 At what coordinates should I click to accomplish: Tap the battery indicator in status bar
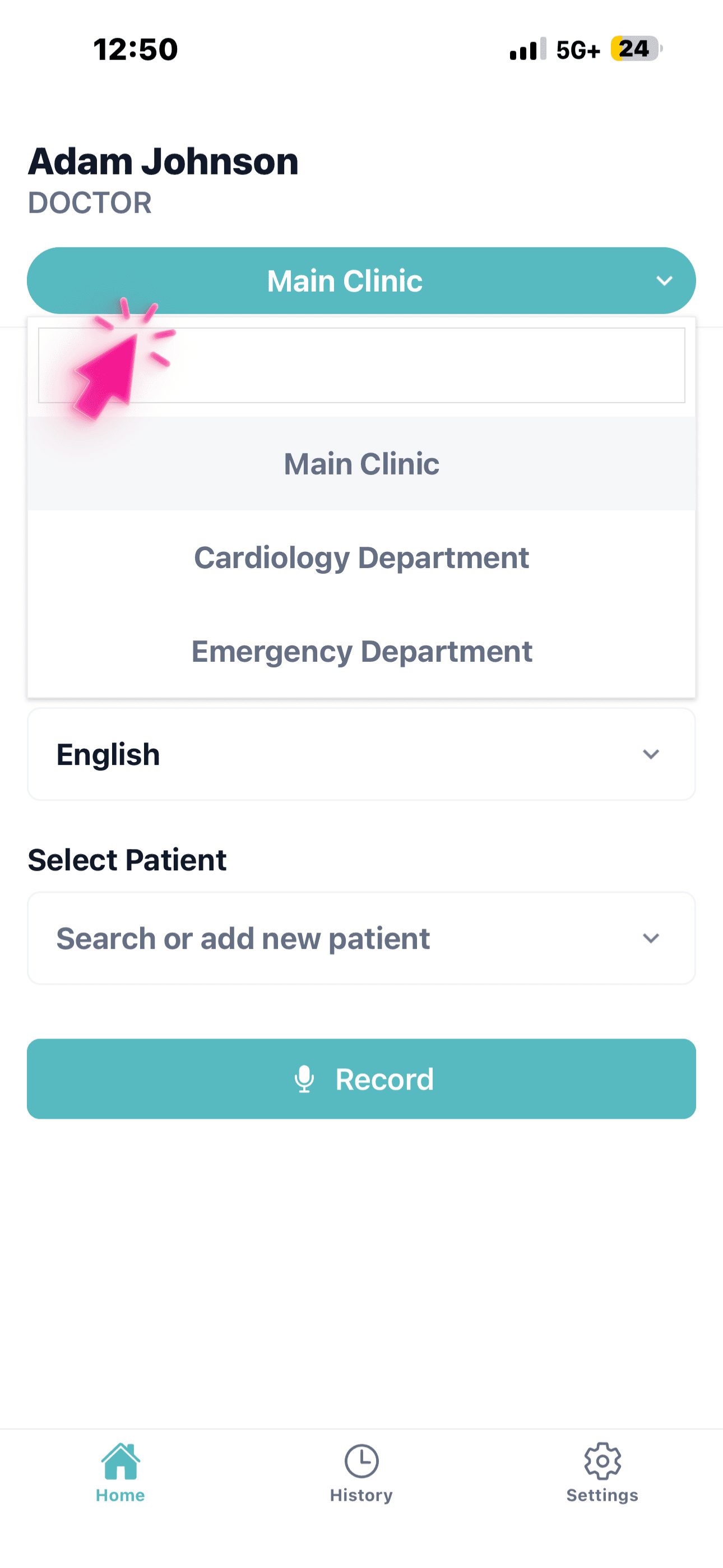point(636,49)
